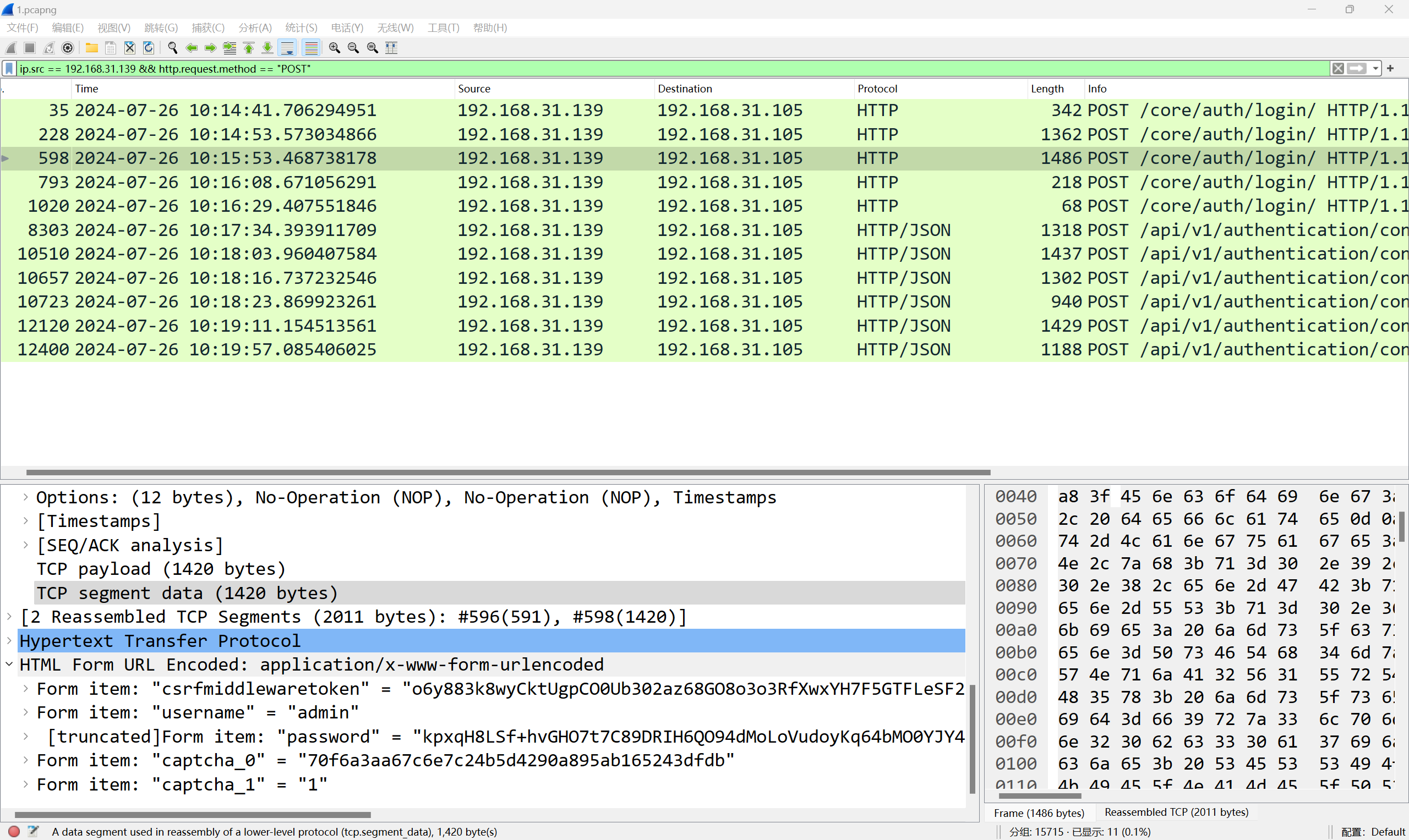This screenshot has width=1409, height=840.
Task: Select packet 8303 HTTP/JSON row
Action: click(x=704, y=230)
